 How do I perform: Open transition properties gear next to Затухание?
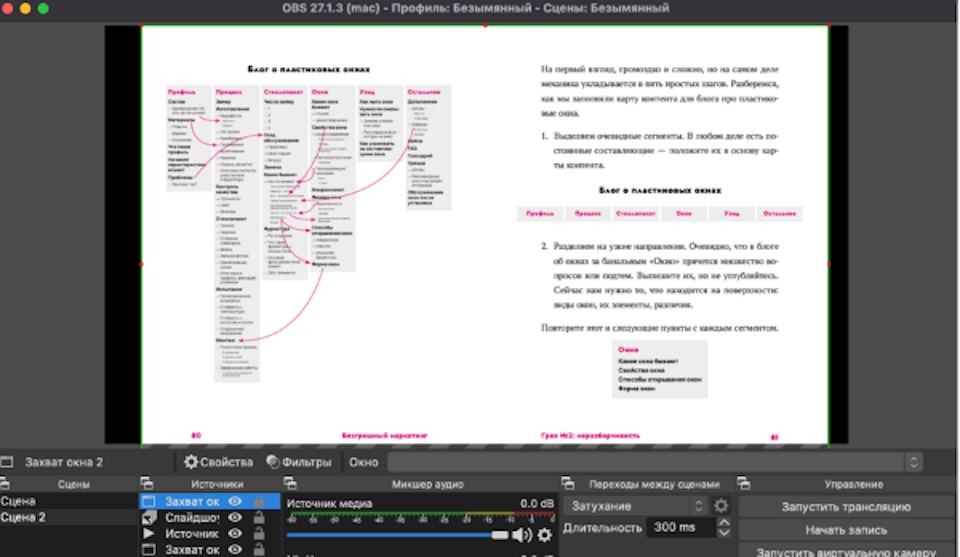[x=721, y=506]
